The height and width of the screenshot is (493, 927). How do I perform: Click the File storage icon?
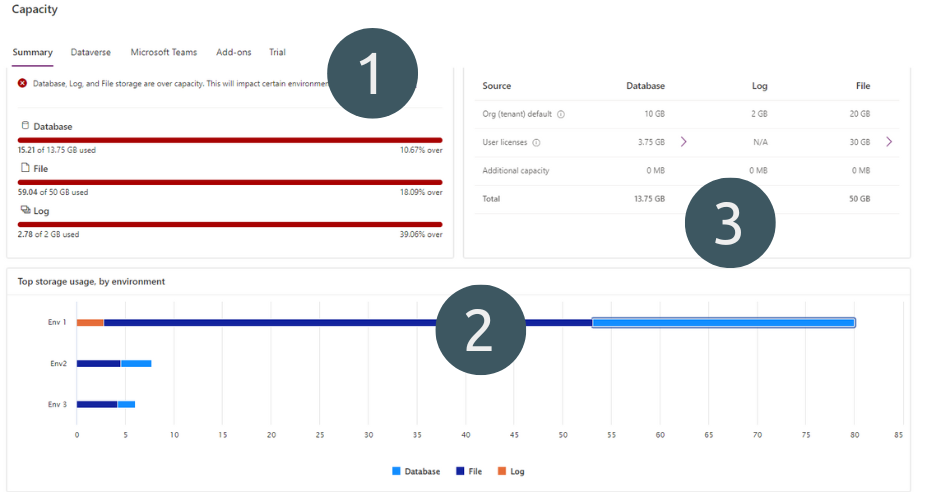25,168
